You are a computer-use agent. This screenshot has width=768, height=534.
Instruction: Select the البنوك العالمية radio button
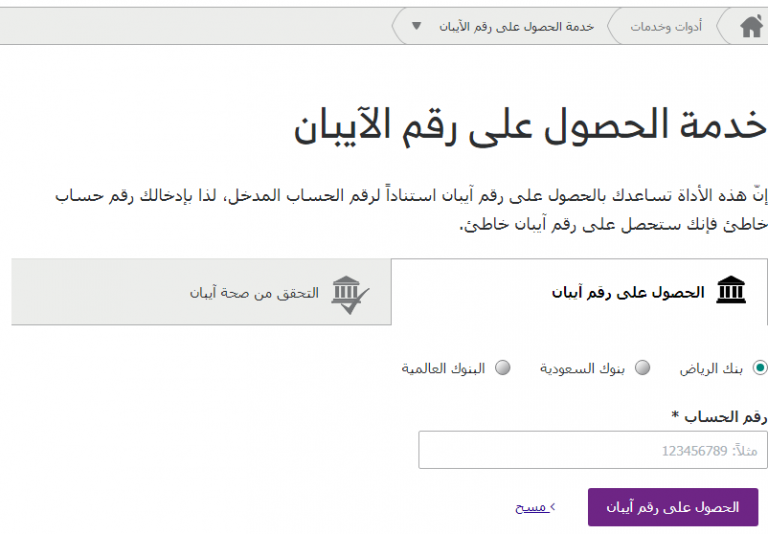tap(503, 367)
